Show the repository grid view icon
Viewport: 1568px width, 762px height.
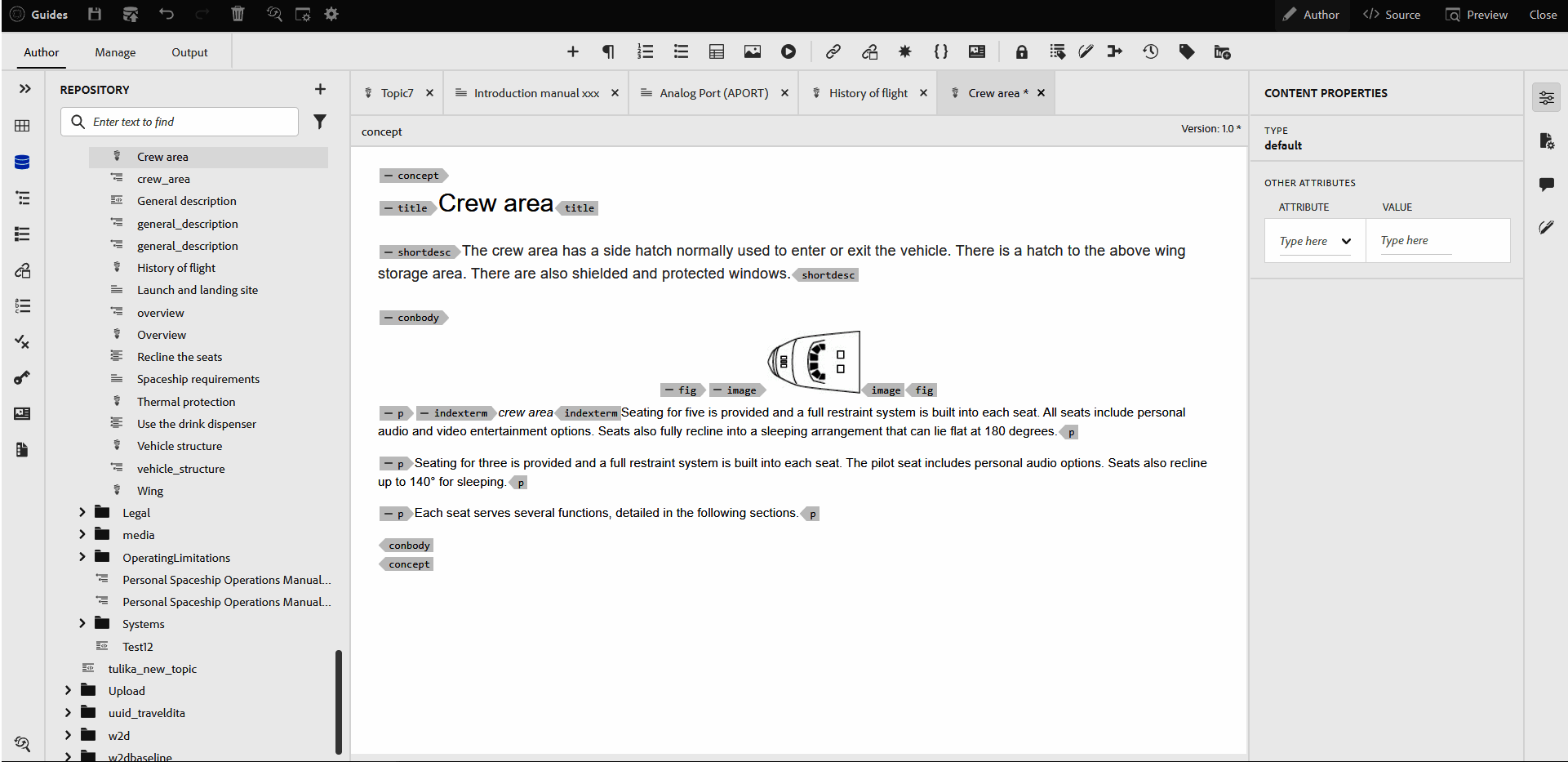22,125
